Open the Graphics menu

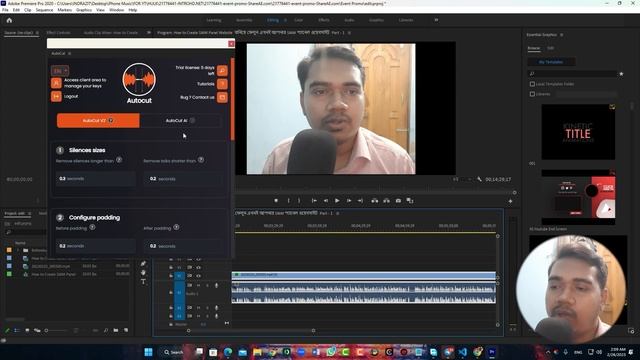click(x=84, y=10)
